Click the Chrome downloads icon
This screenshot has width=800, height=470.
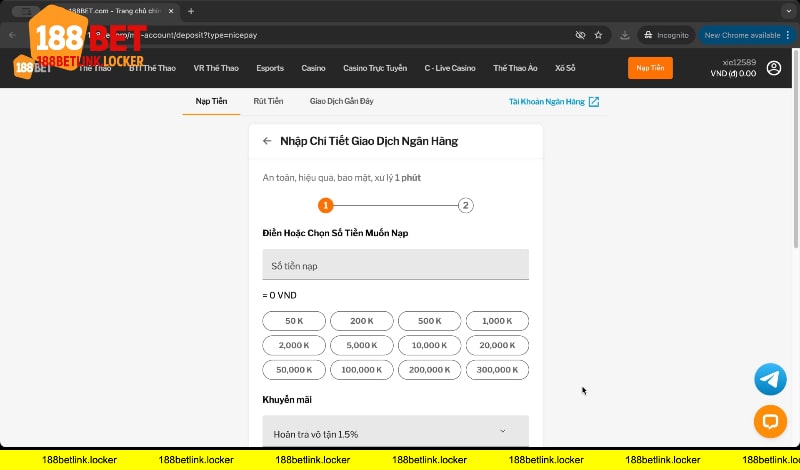625,34
